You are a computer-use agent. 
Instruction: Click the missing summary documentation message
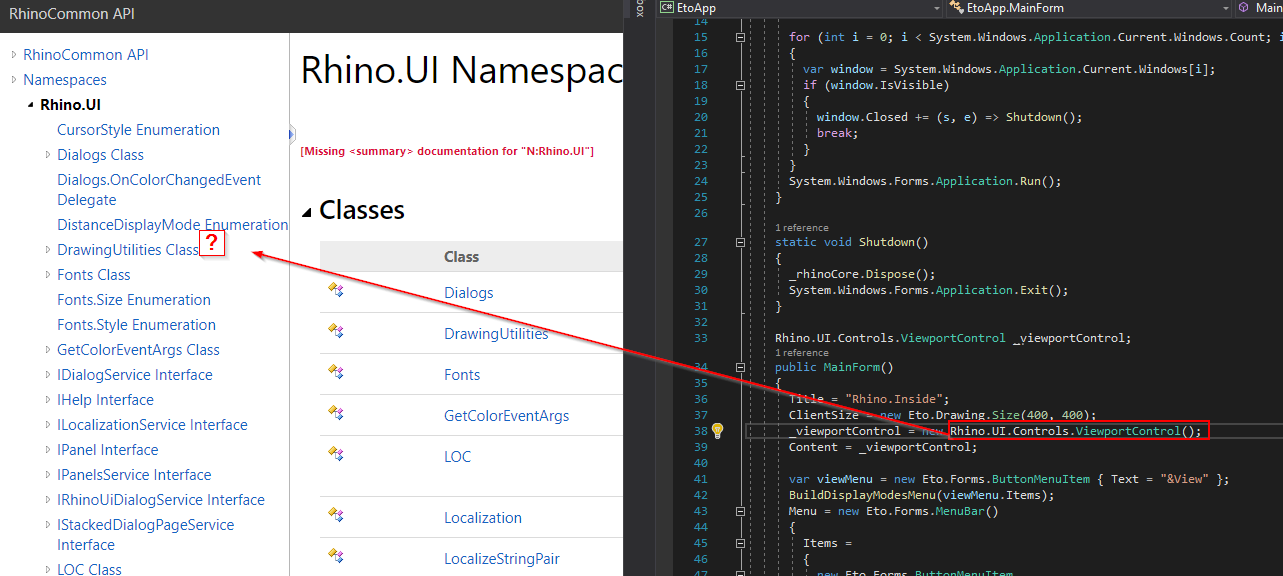pos(447,152)
